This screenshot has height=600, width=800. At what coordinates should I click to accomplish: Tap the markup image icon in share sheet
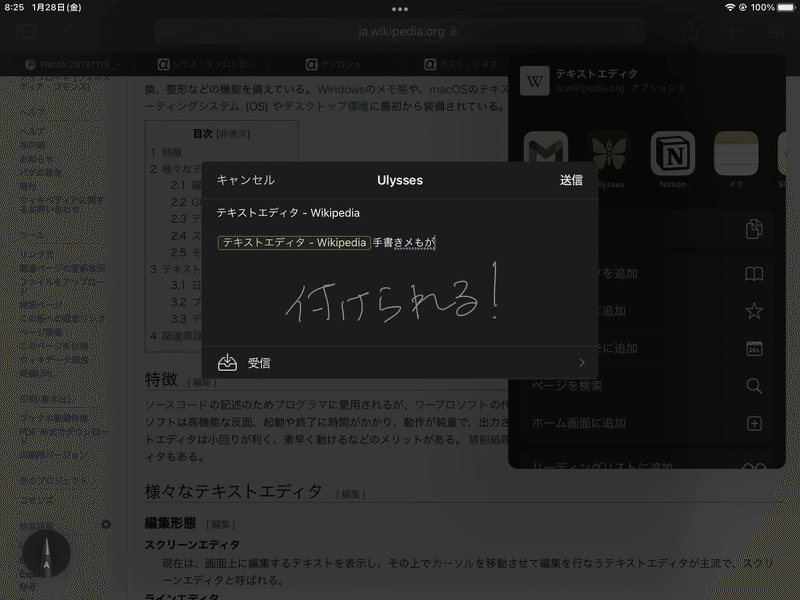[754, 348]
